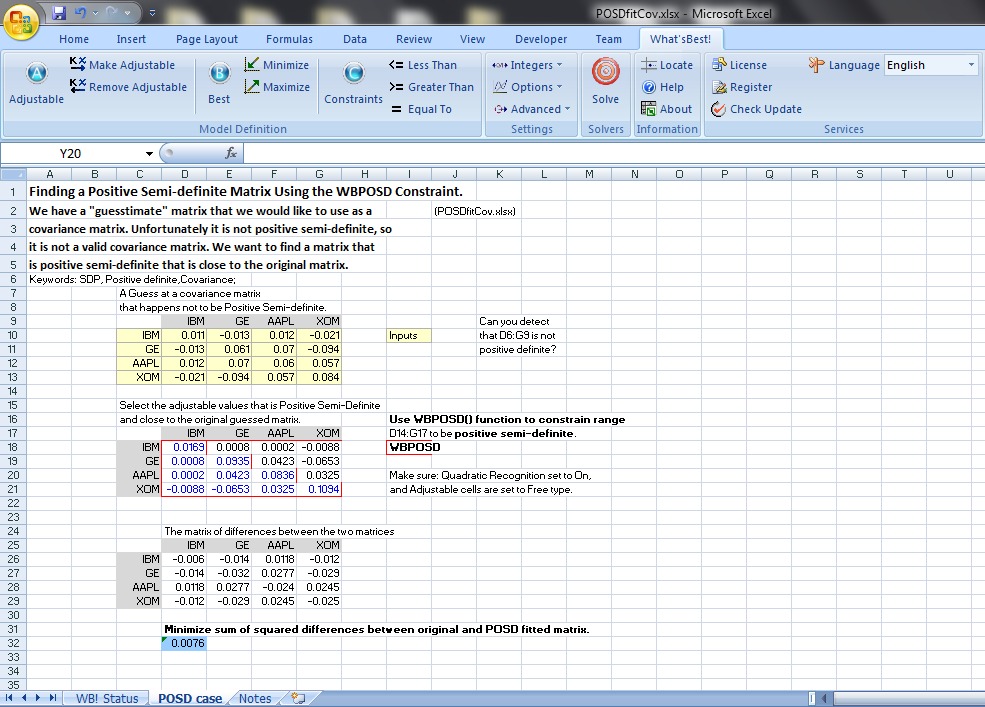Open the Notes sheet tab
Image resolution: width=985 pixels, height=707 pixels.
(255, 698)
